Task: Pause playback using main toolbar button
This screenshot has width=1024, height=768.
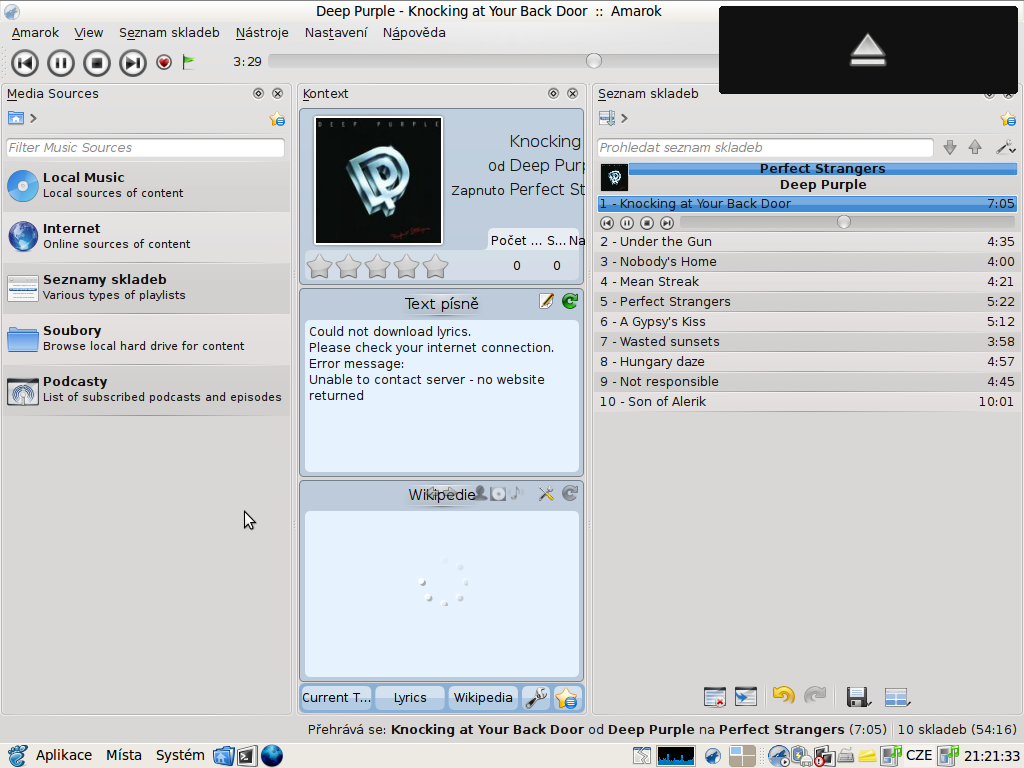Action: click(61, 63)
